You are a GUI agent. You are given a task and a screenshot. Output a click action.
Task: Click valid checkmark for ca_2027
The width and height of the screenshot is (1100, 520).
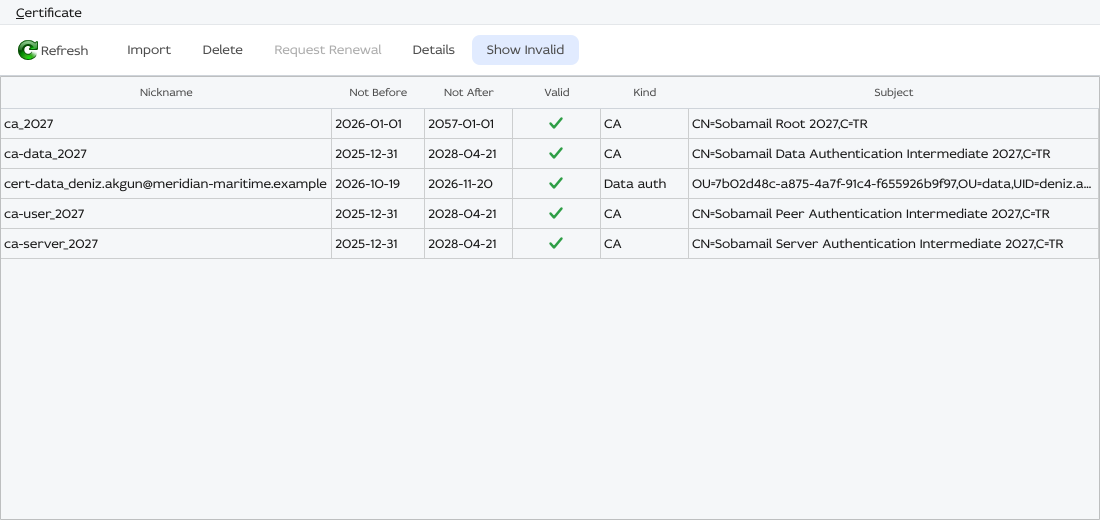point(556,124)
